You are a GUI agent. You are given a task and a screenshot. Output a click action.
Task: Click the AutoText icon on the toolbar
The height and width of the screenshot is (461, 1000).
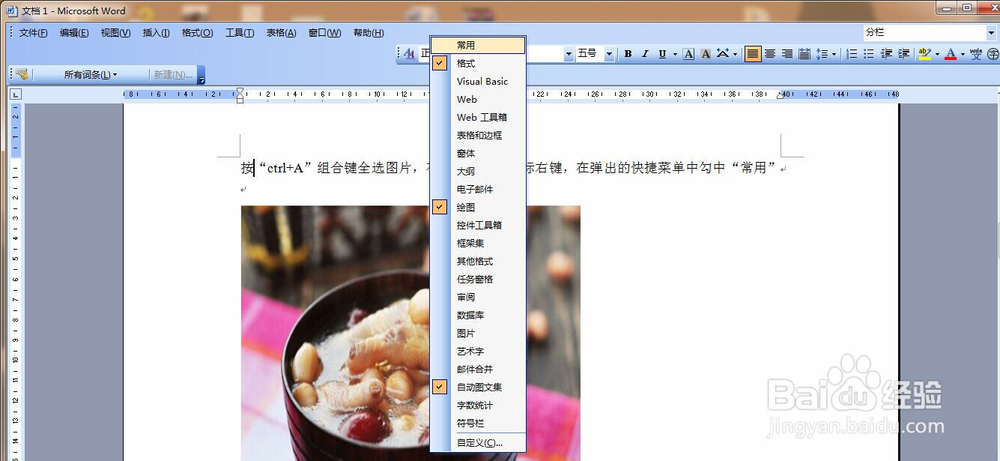22,75
